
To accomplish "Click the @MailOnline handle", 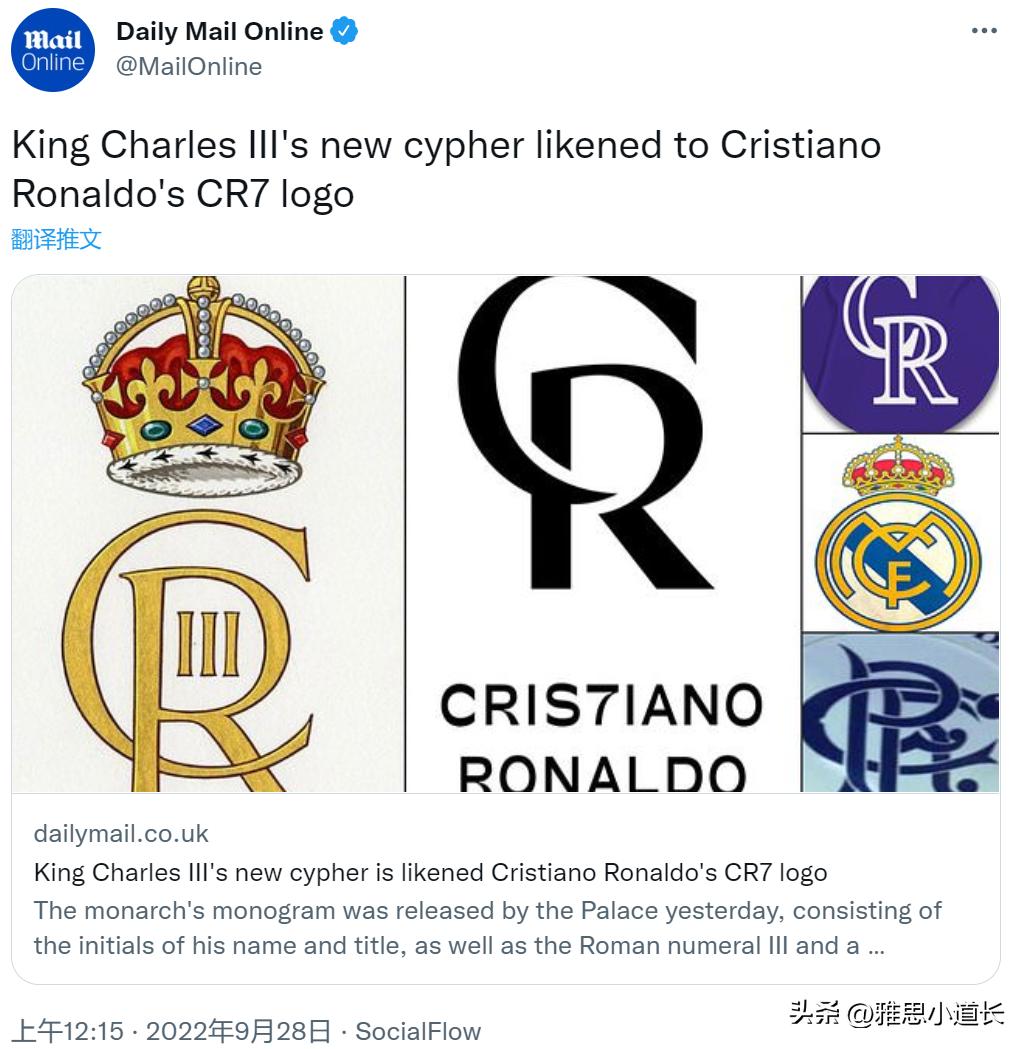I will point(189,67).
